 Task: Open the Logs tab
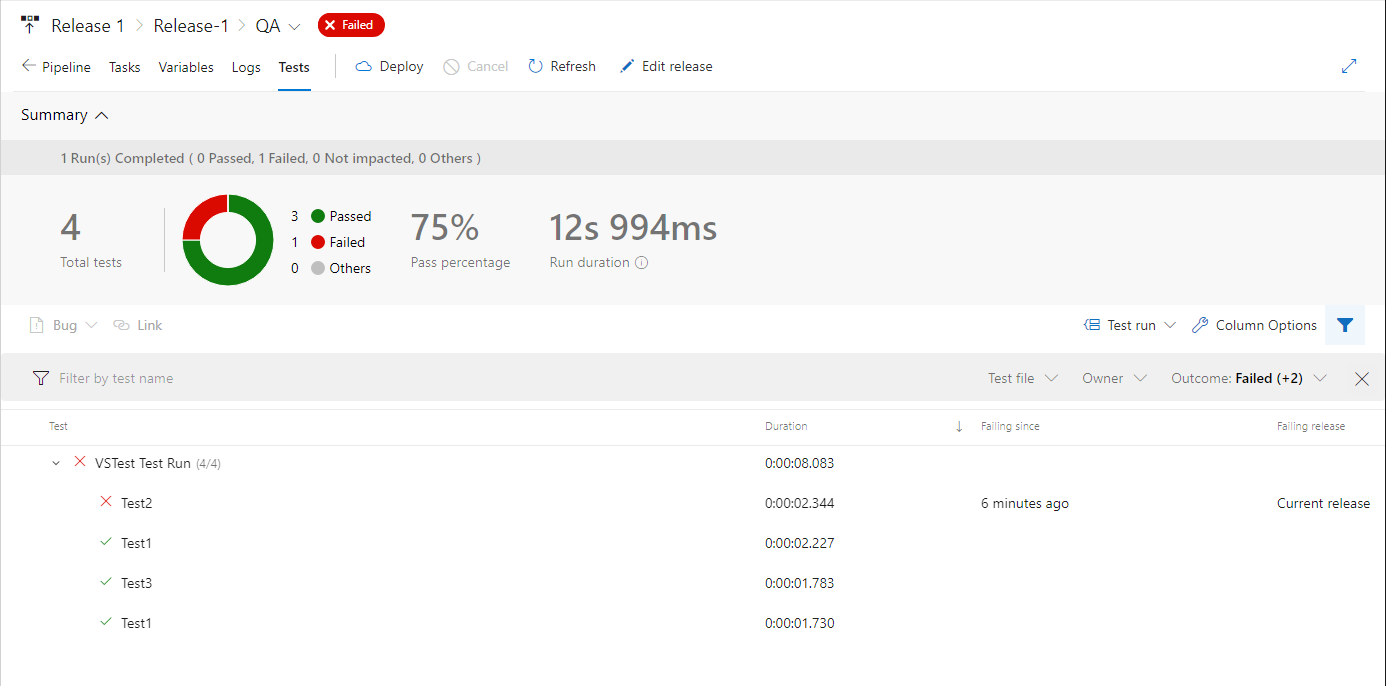[246, 67]
